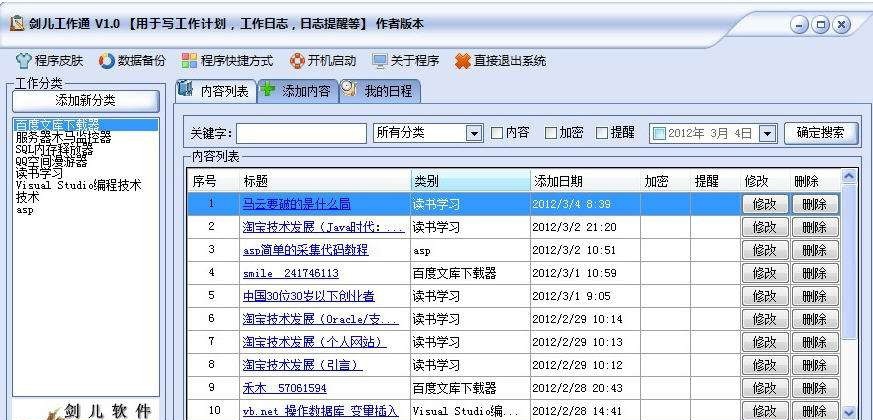
Task: Open link smile 241746113
Action: point(291,274)
